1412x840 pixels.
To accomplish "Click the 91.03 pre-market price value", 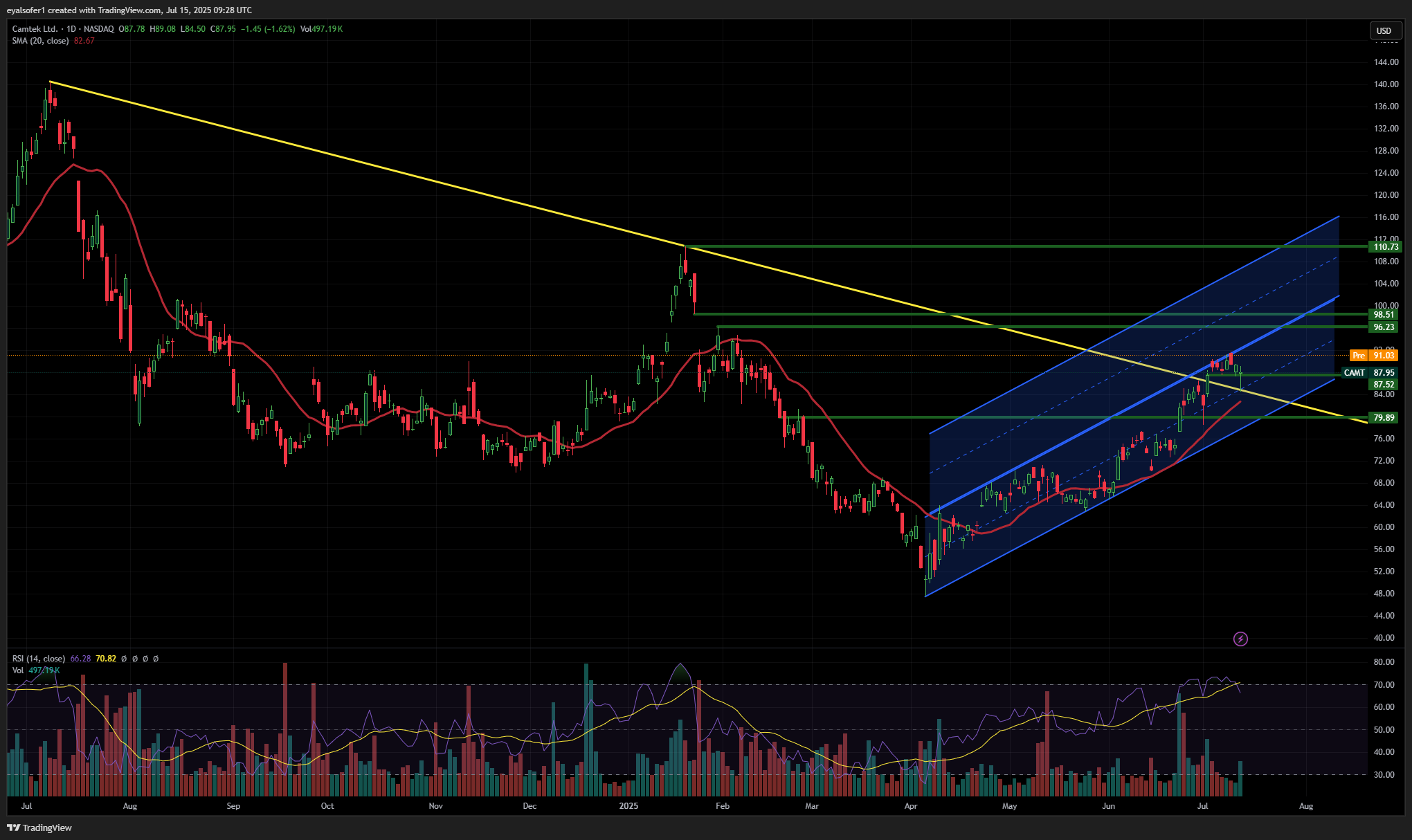I will 1384,355.
